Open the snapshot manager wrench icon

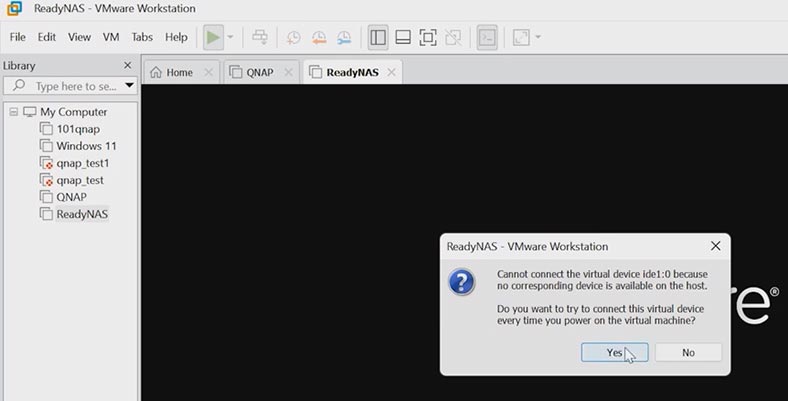[x=344, y=37]
